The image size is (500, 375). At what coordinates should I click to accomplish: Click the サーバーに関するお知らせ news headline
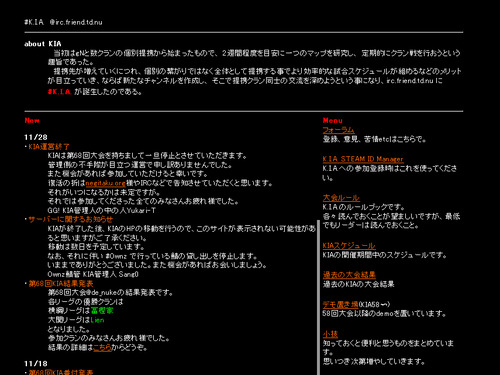coord(70,219)
